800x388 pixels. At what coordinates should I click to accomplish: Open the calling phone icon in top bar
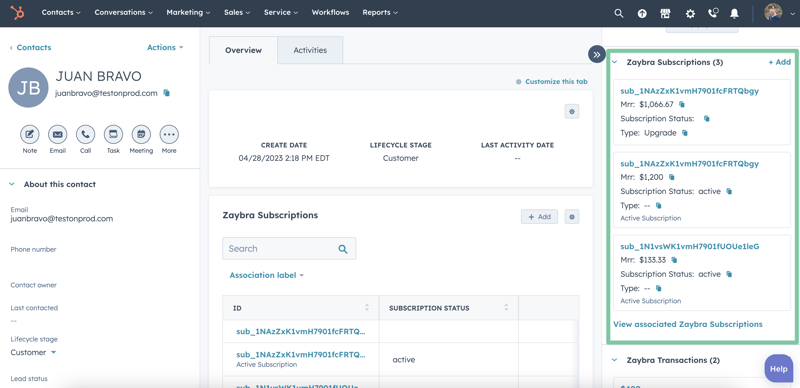[x=713, y=13]
